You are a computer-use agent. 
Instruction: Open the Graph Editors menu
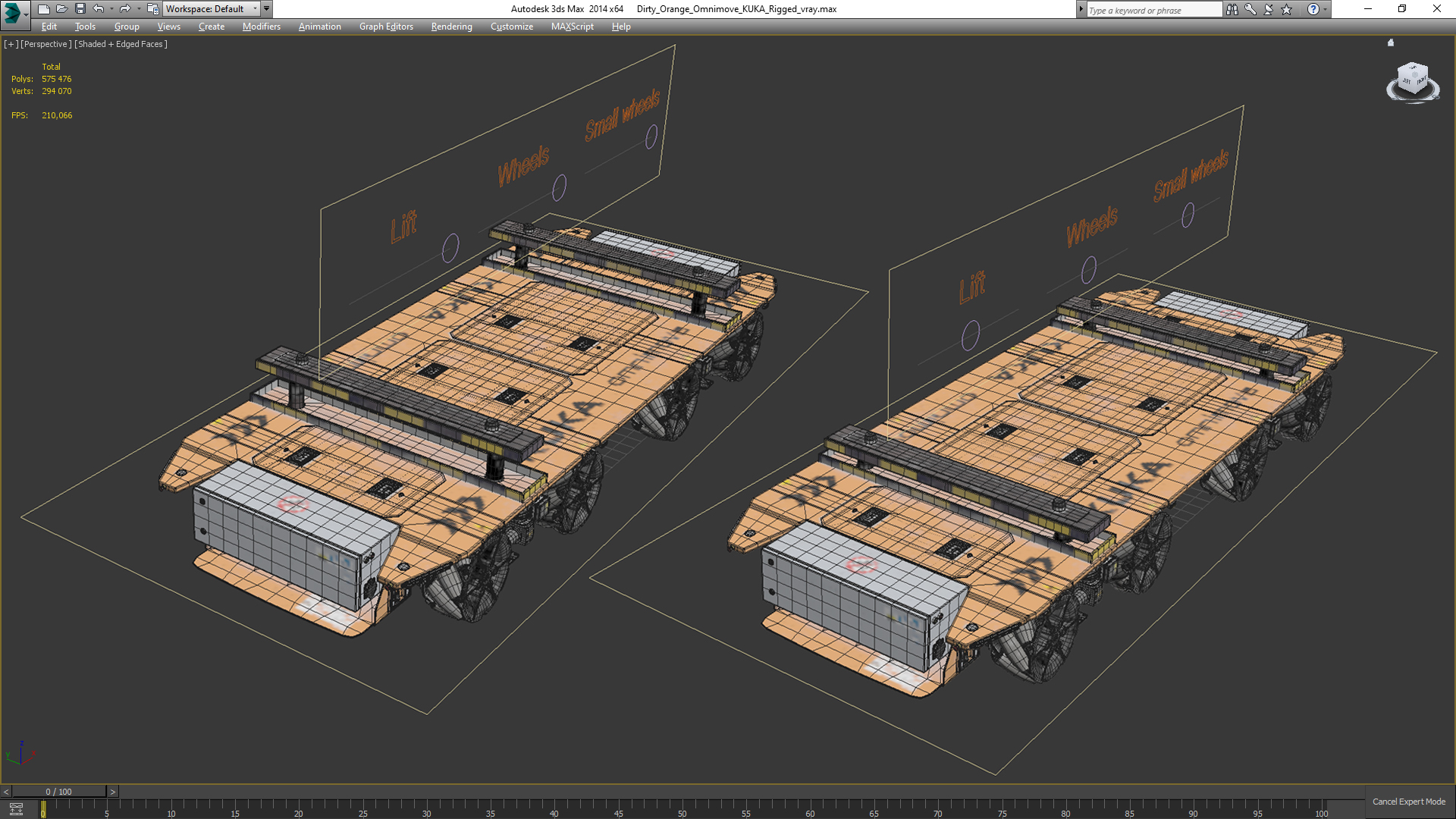tap(386, 27)
